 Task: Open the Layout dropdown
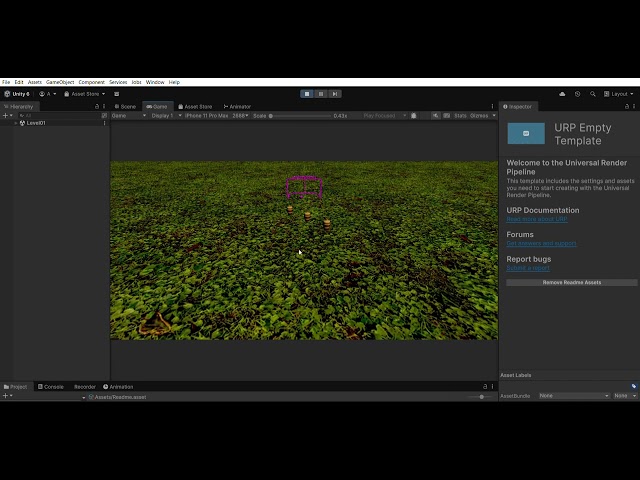[619, 94]
